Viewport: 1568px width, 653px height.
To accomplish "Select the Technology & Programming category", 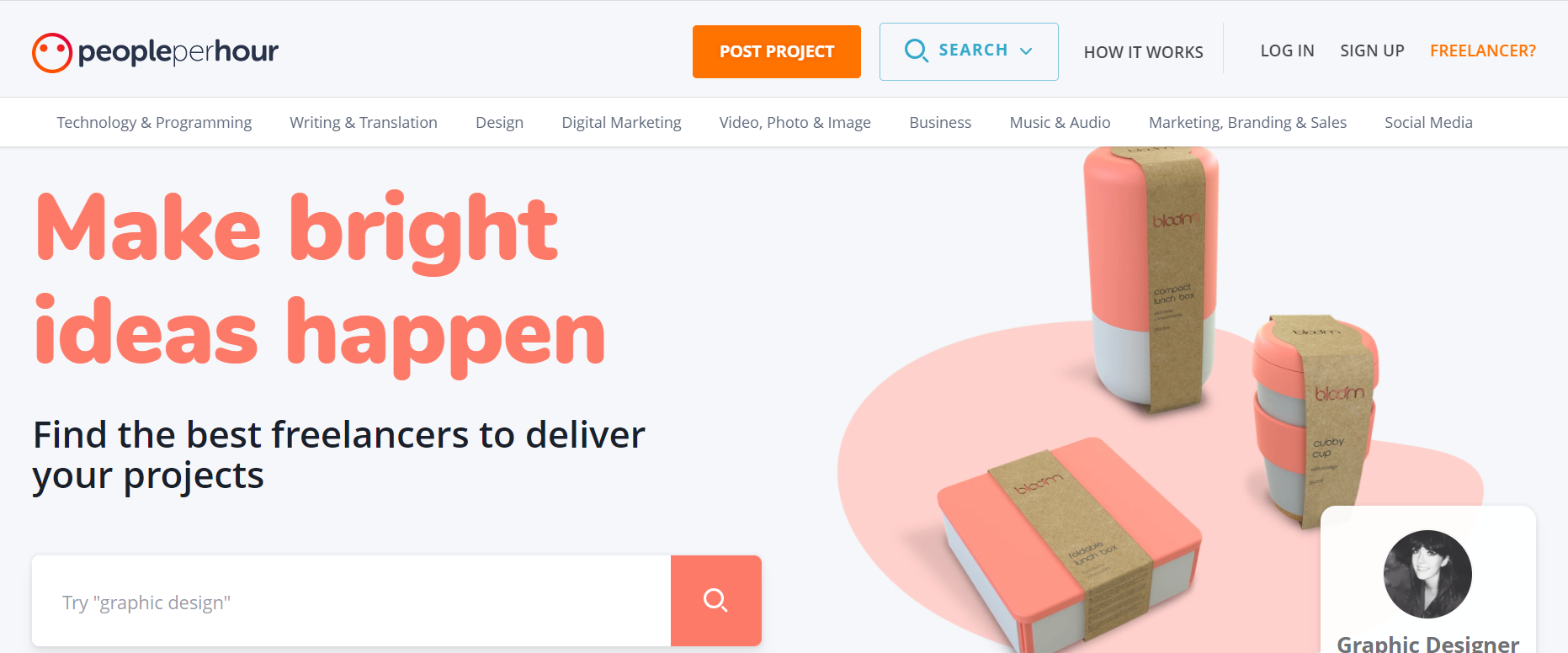I will (154, 122).
